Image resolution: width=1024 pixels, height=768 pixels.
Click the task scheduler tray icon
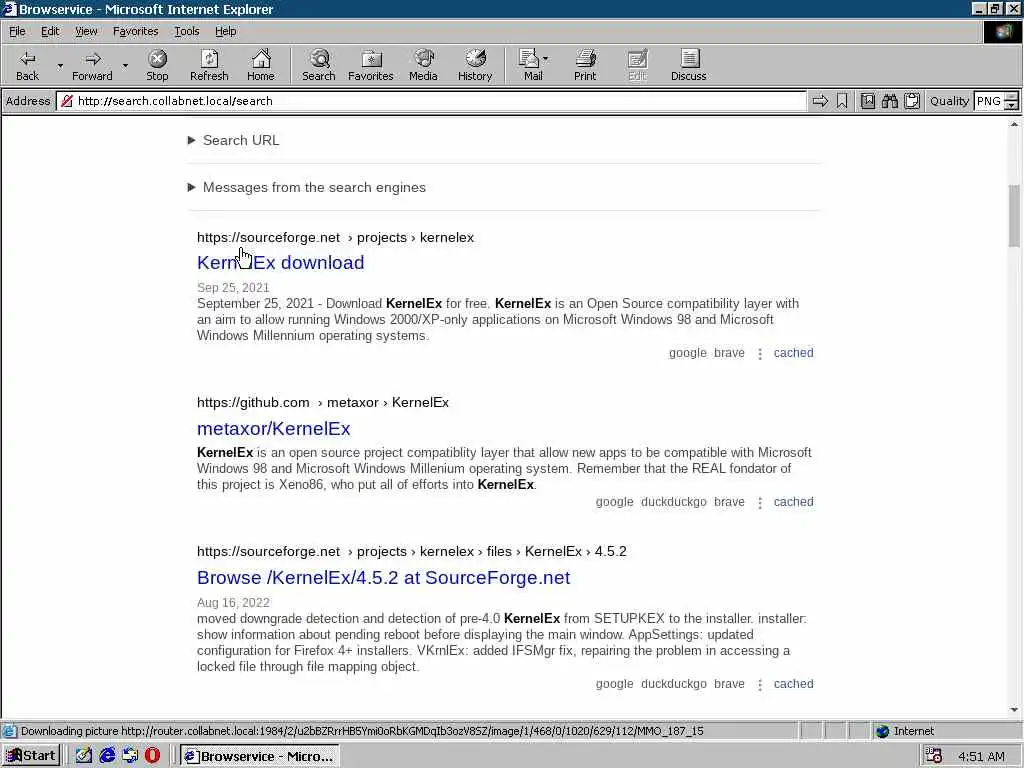(x=934, y=756)
